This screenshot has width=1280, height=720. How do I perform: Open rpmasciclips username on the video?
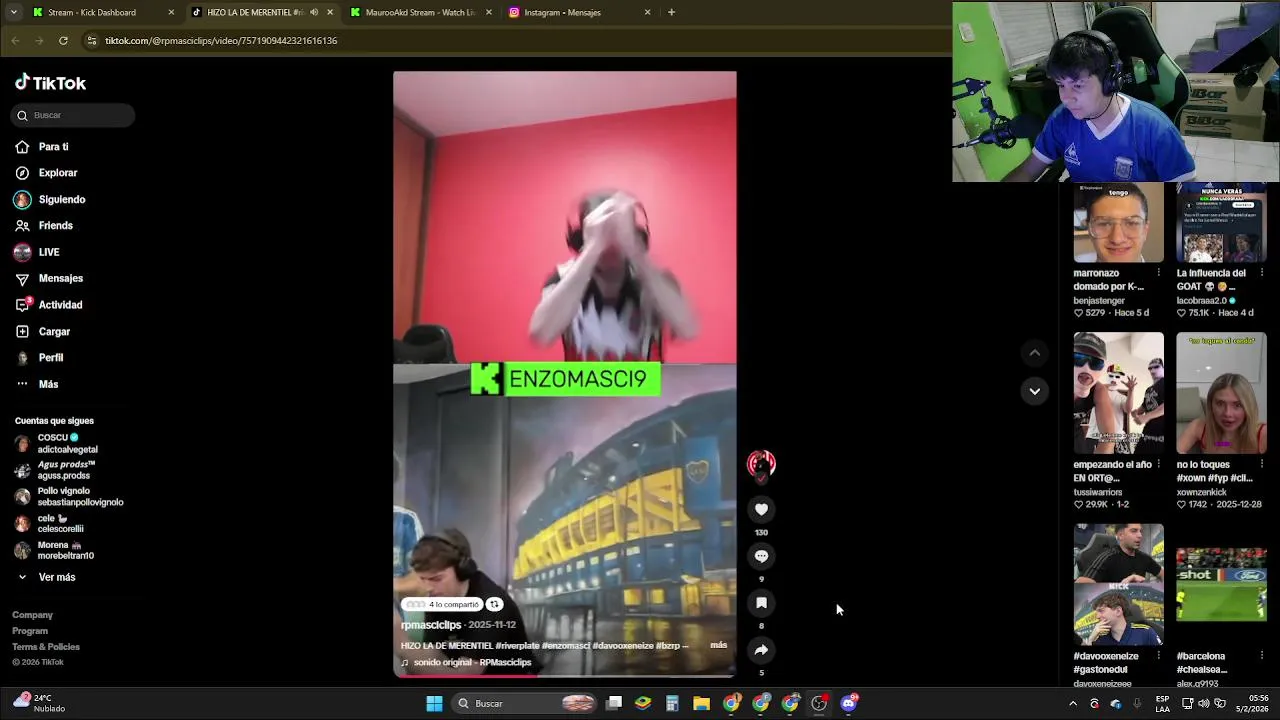point(431,625)
